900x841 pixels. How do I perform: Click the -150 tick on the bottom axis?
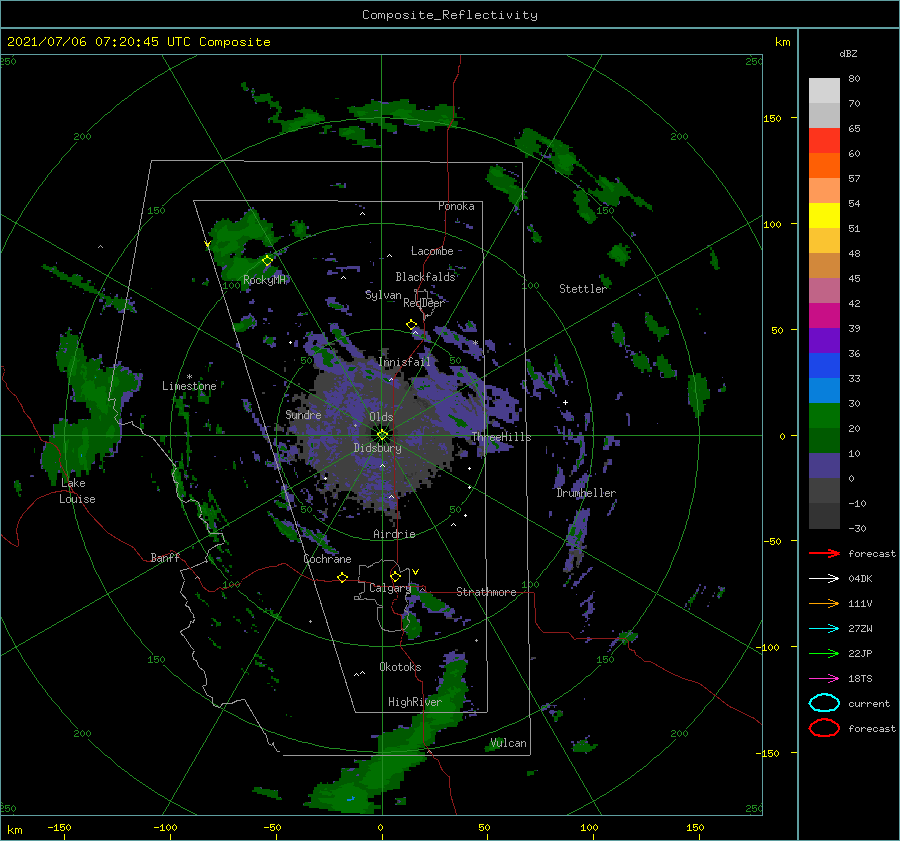coord(59,827)
